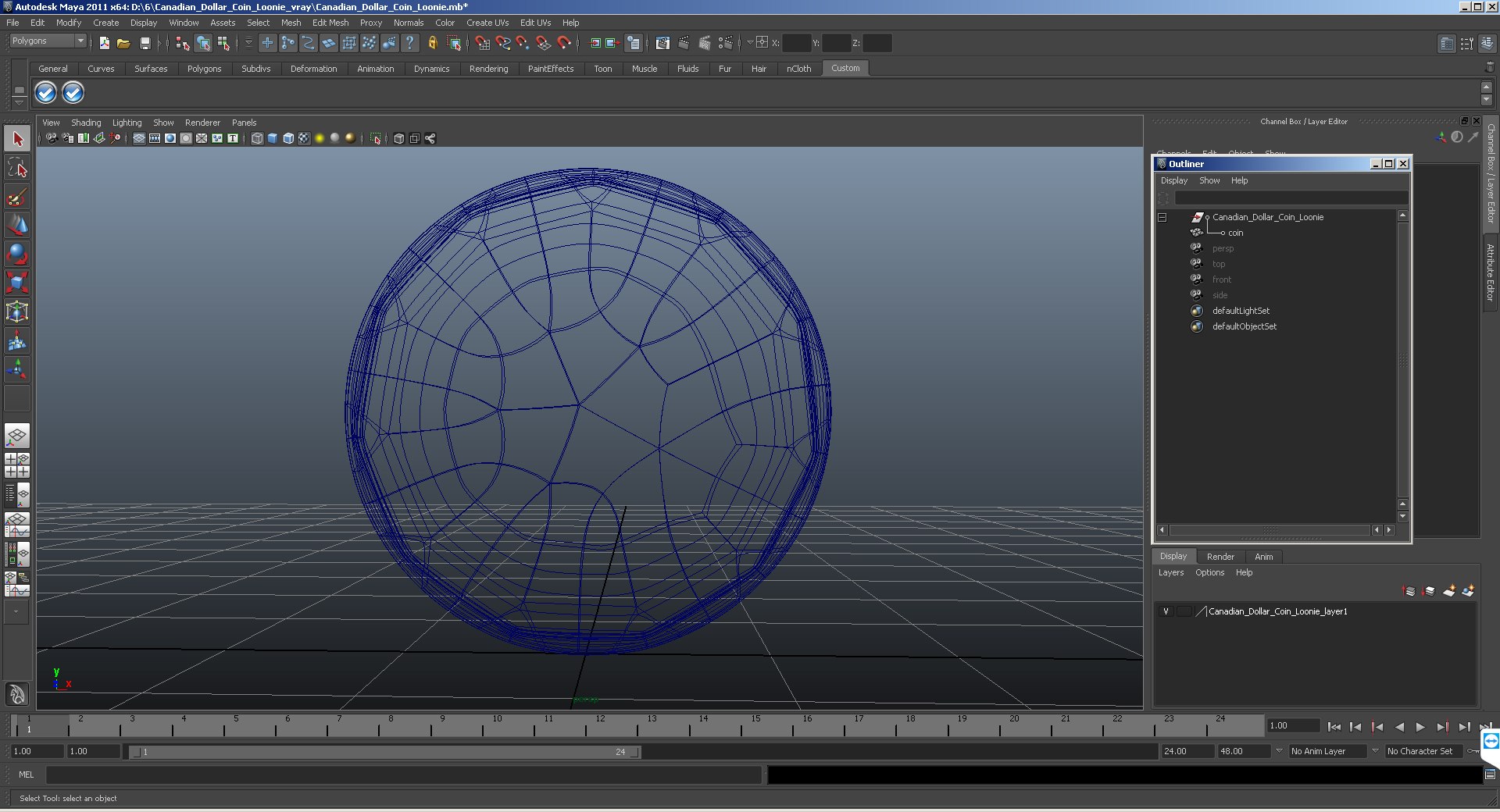Open Layers menu in layer editor
Image resolution: width=1500 pixels, height=812 pixels.
(1171, 572)
